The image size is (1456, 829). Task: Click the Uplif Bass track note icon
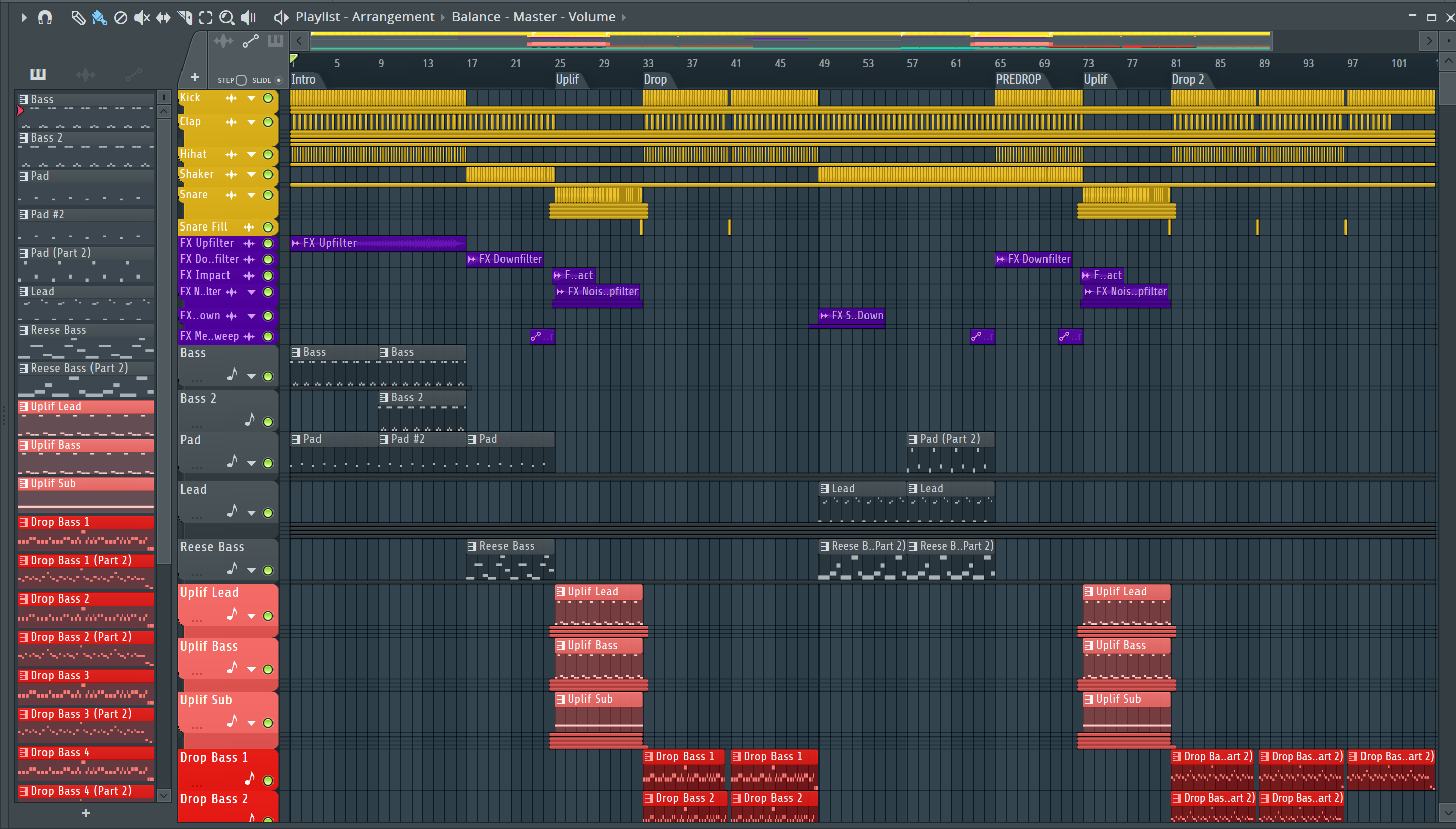coord(232,667)
